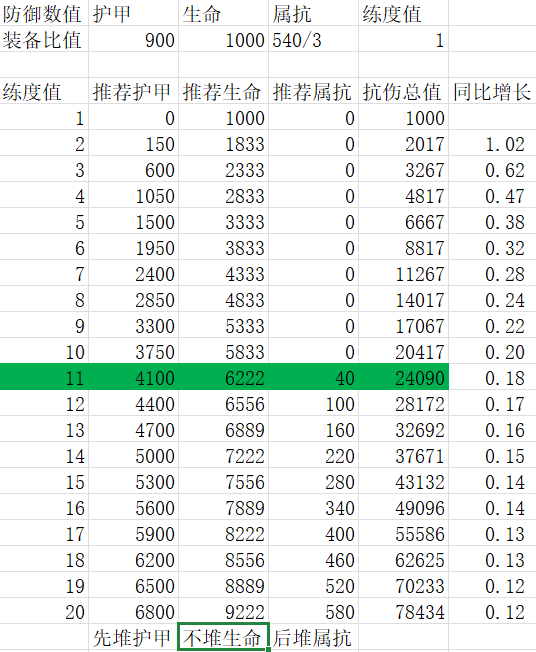This screenshot has width=536, height=652.
Task: Click the 540/3 cell under 属抗
Action: tap(314, 39)
